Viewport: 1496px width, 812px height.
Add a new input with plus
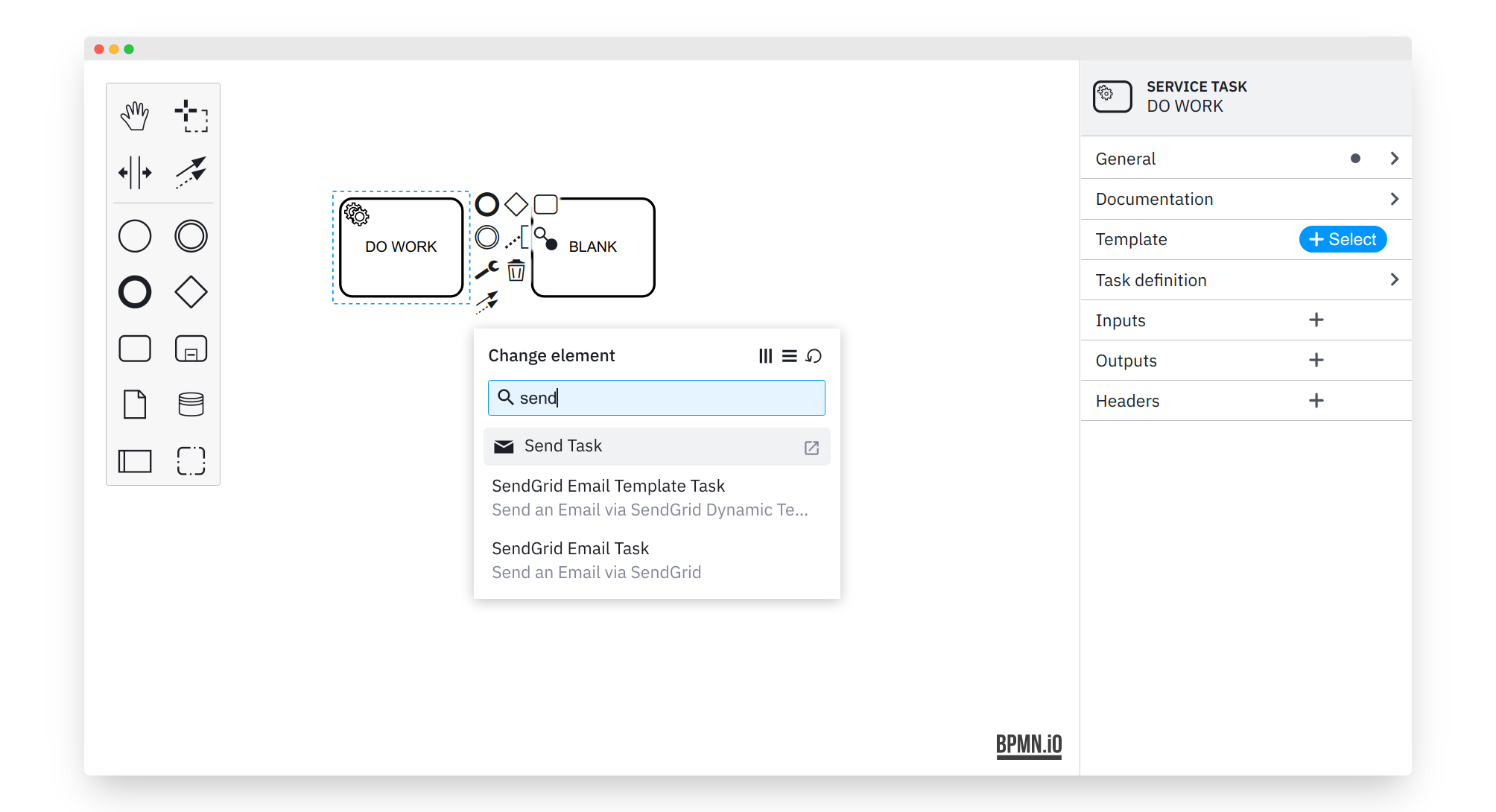1316,320
